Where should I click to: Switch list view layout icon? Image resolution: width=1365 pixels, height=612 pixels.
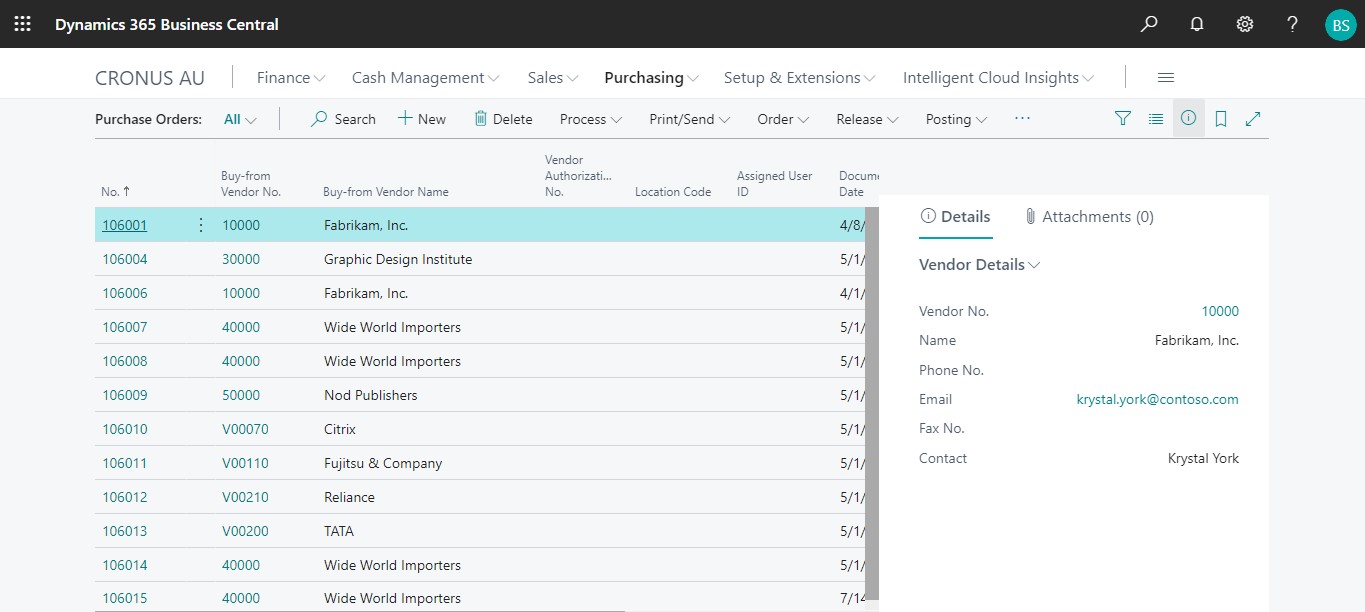click(1156, 119)
